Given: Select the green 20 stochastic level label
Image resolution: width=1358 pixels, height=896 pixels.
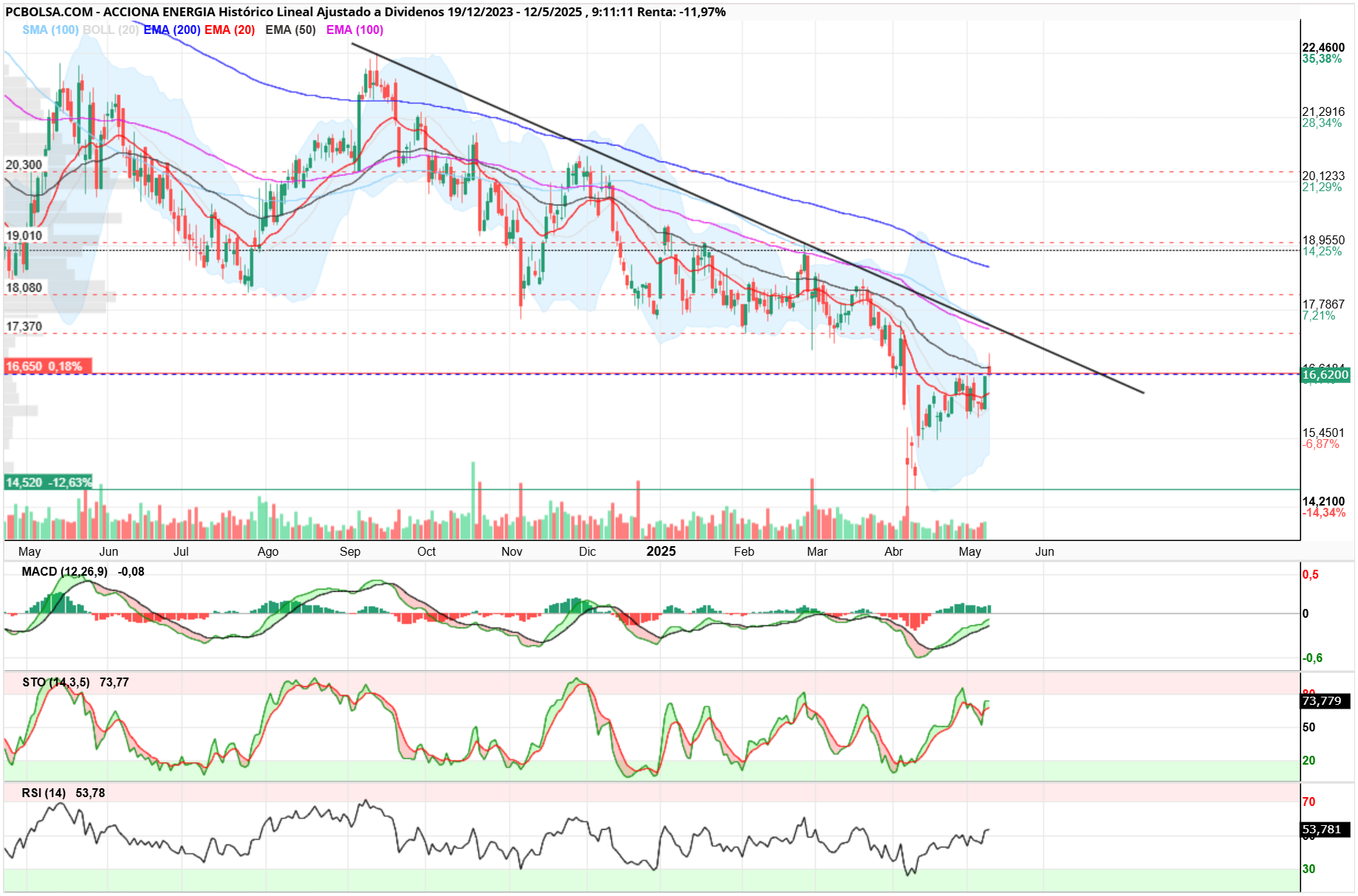Looking at the screenshot, I should [1309, 760].
